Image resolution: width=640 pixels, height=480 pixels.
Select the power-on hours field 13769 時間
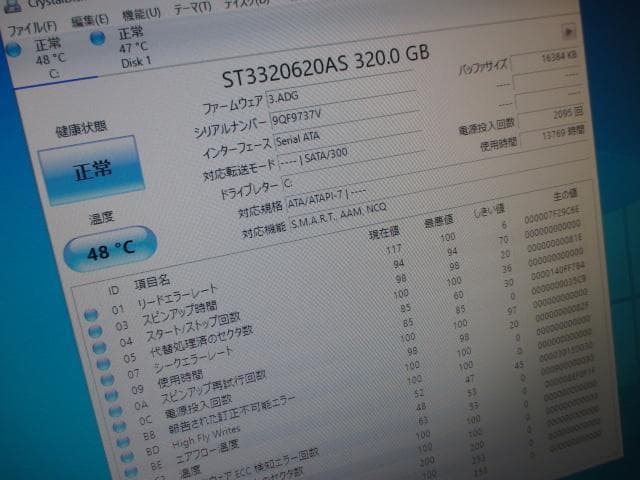tap(553, 136)
